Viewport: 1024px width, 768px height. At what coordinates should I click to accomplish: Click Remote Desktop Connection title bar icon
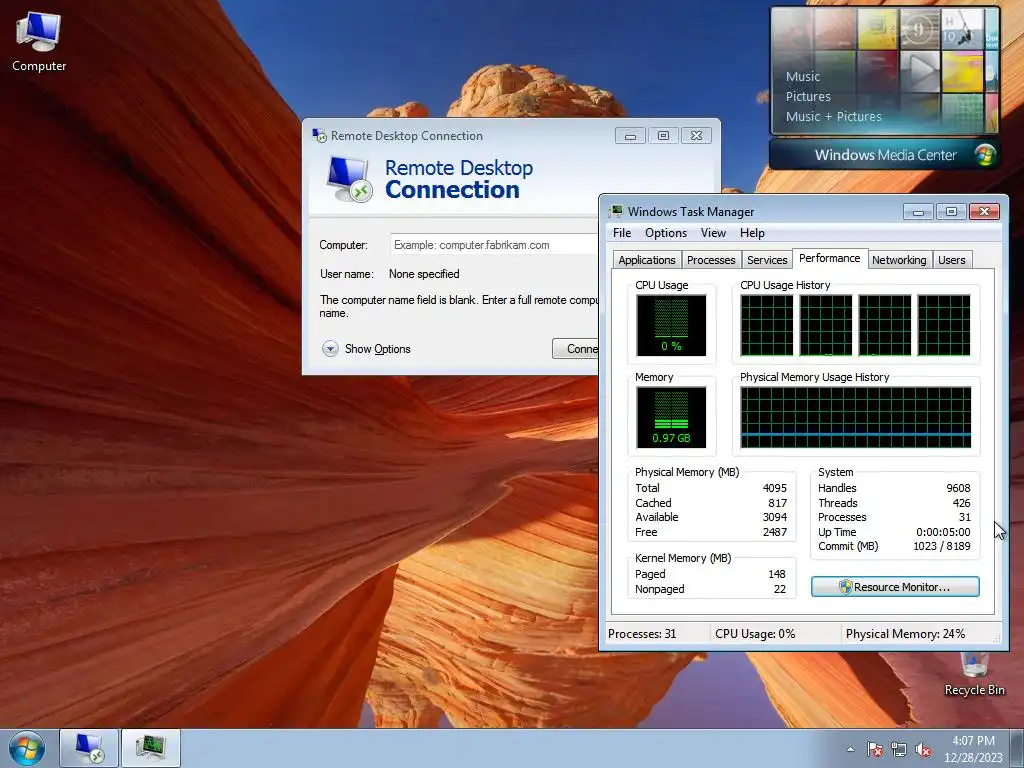(319, 135)
